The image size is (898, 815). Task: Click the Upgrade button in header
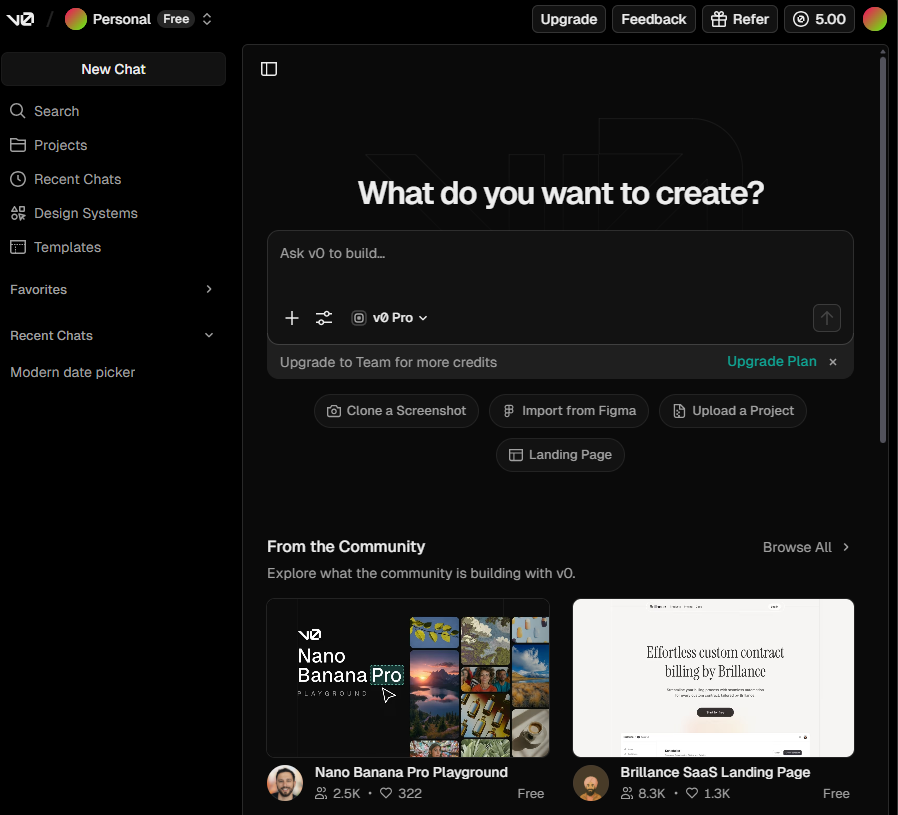(569, 19)
